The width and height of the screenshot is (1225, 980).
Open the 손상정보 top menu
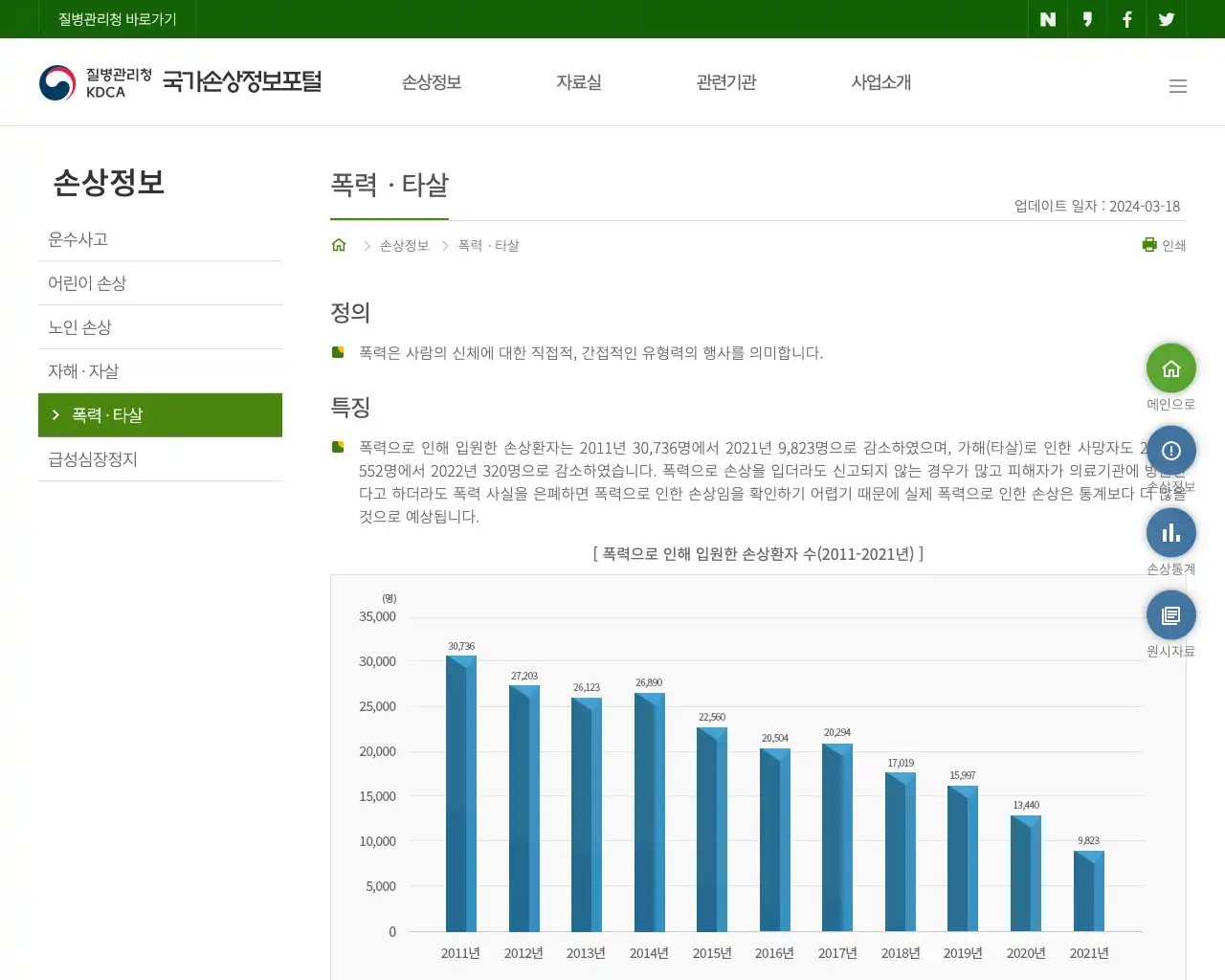pos(432,82)
